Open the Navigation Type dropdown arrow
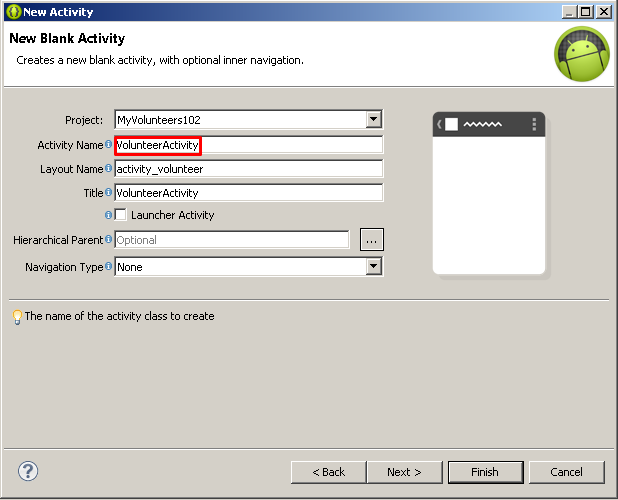The height and width of the screenshot is (500, 618). [373, 267]
